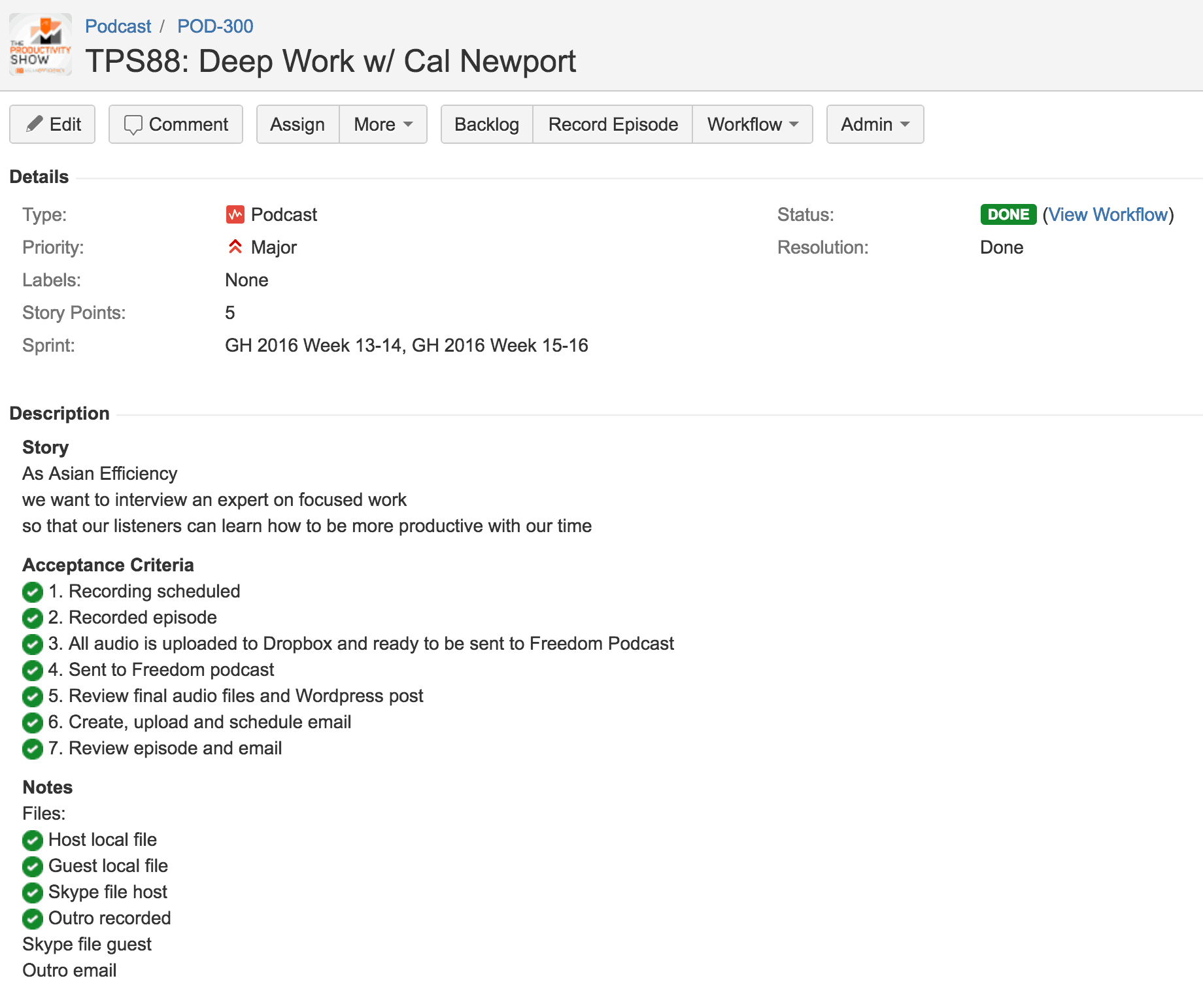The width and height of the screenshot is (1203, 1008).
Task: Click the issue title TPS88: Deep Work w/ Cal Newport
Action: 331,61
